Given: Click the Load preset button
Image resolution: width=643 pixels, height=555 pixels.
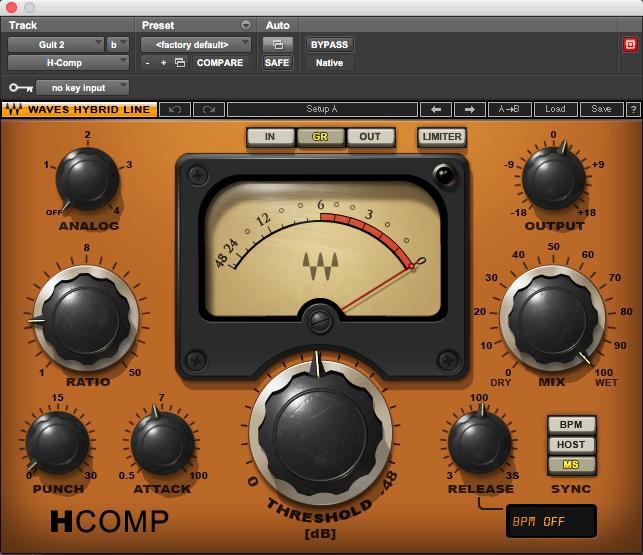Looking at the screenshot, I should coord(555,110).
